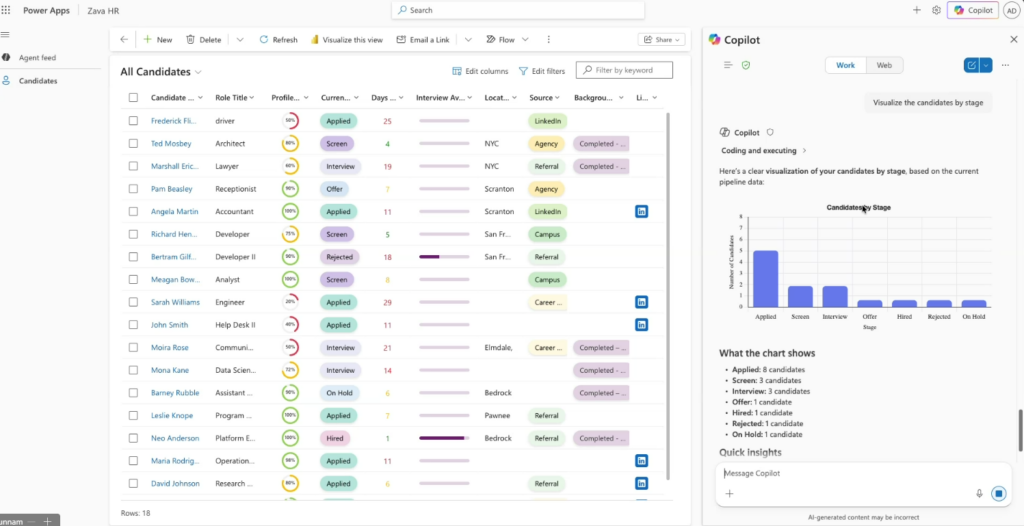1024x526 pixels.
Task: Expand the Flow menu chevron
Action: tap(524, 40)
